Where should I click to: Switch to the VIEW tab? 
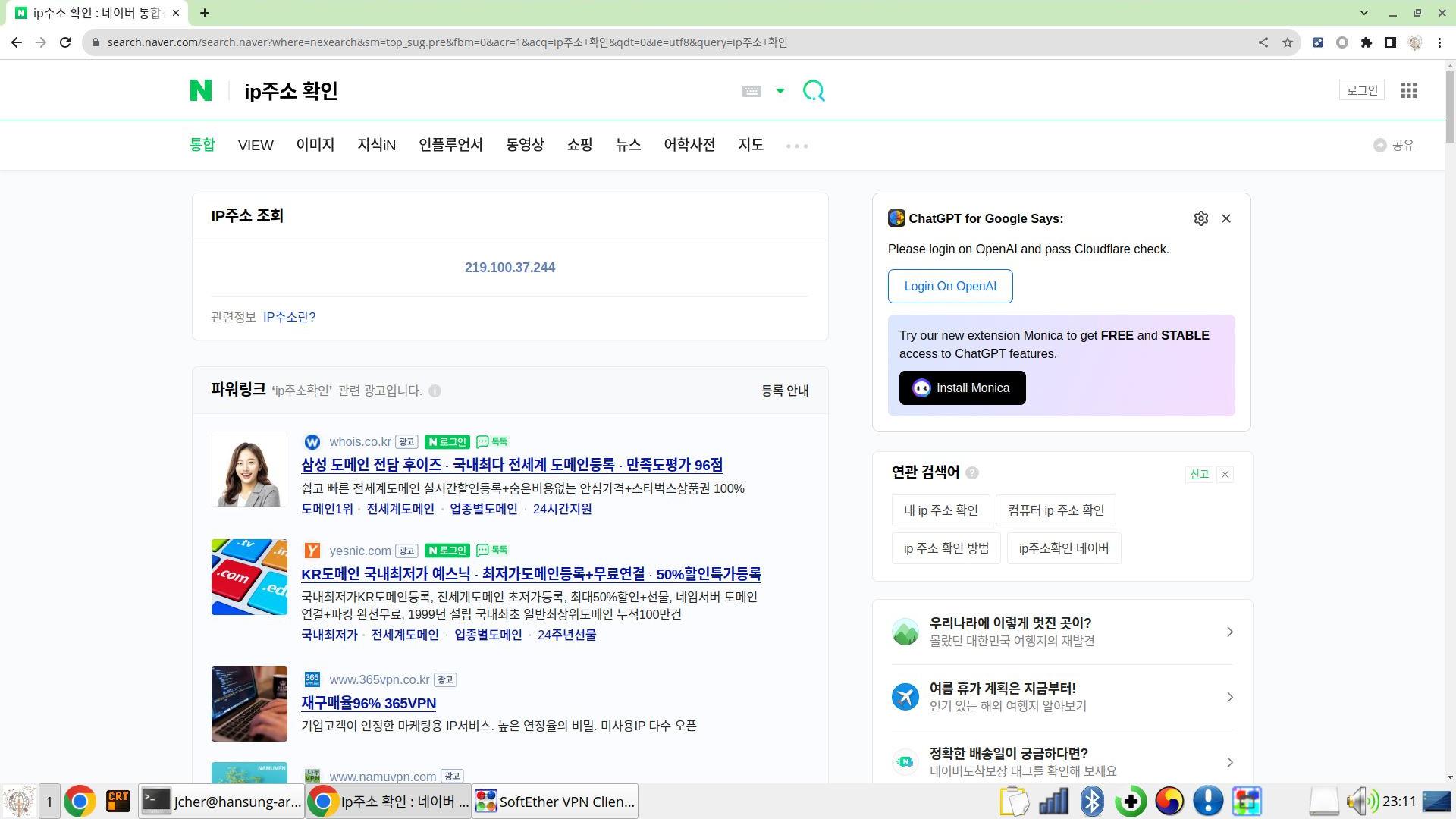(256, 145)
